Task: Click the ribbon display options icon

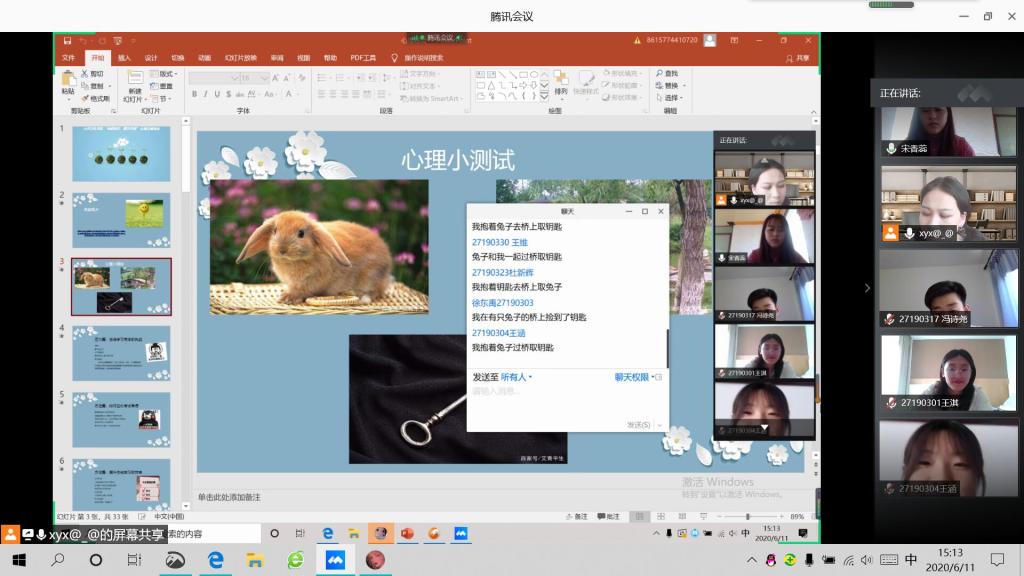Action: (x=734, y=40)
